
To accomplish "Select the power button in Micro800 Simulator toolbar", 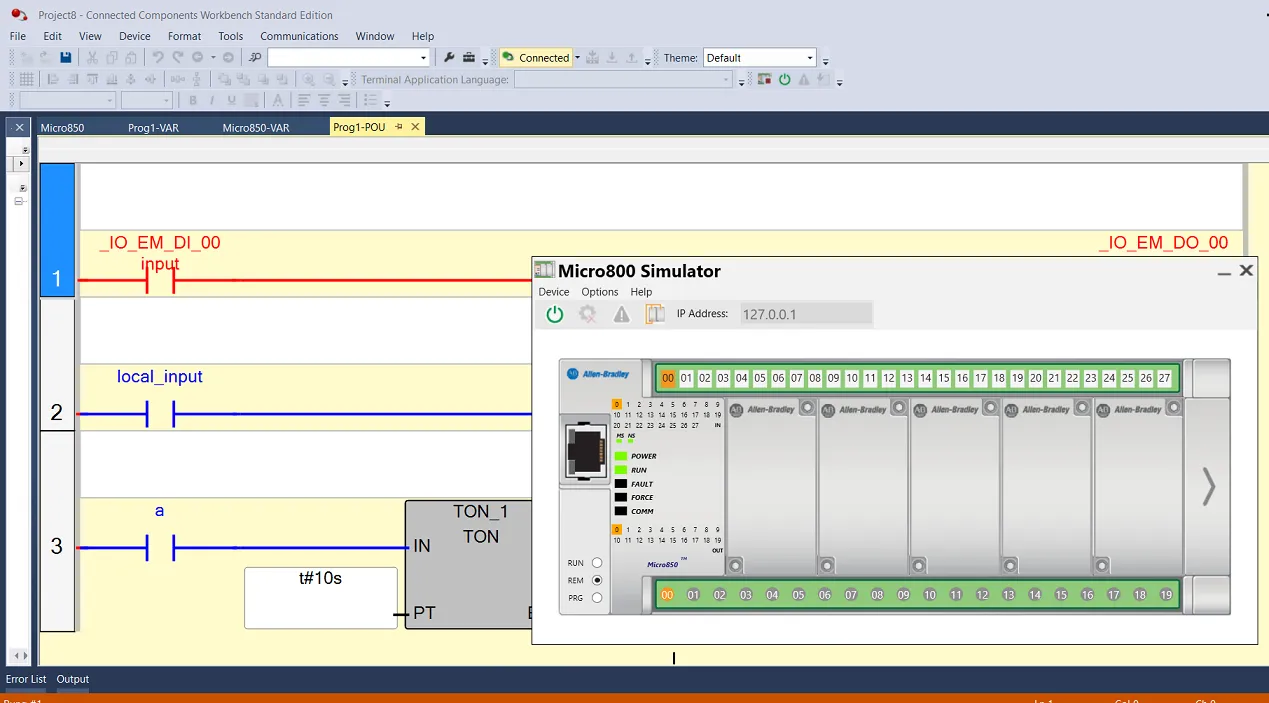I will click(555, 314).
